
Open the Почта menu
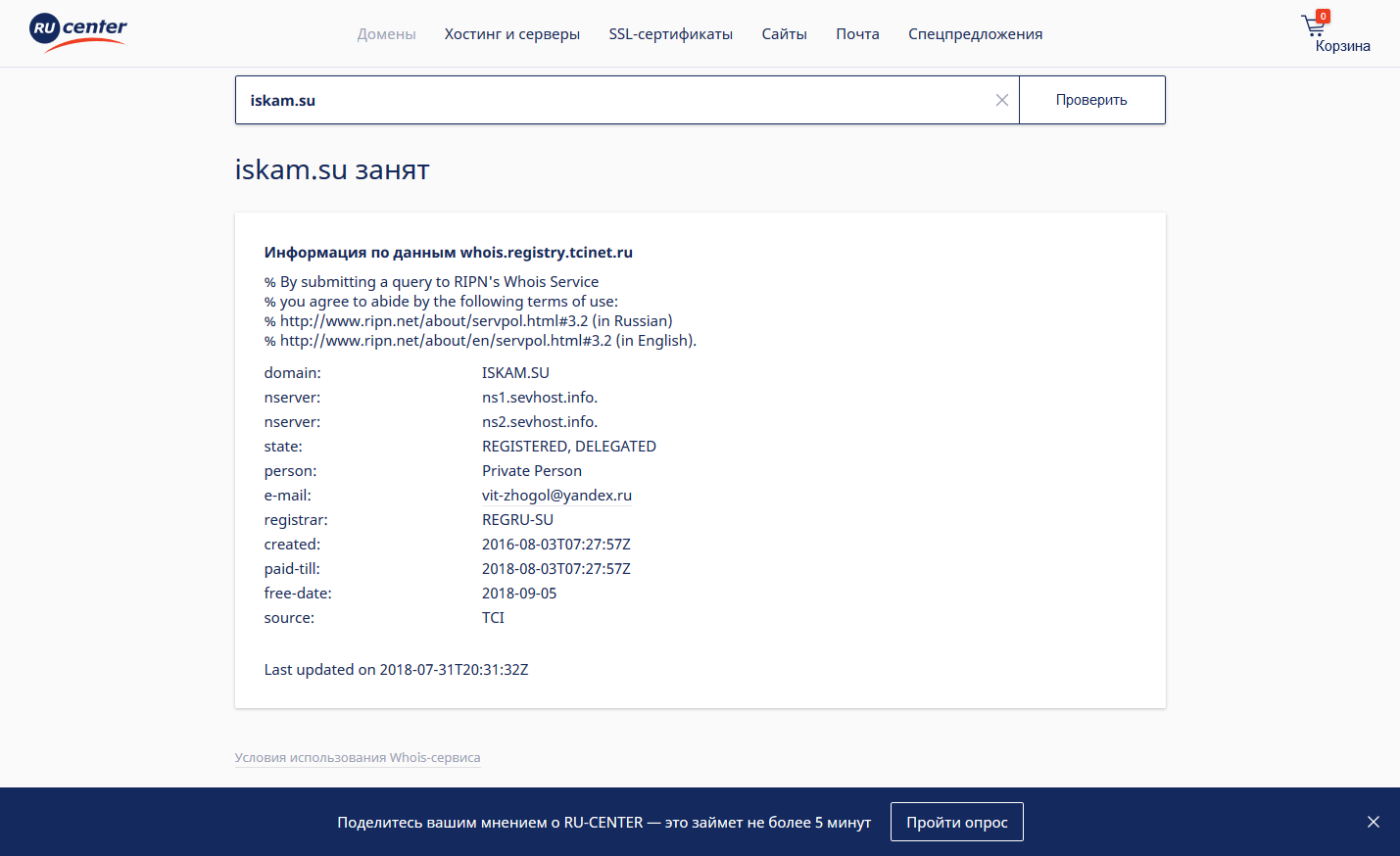coord(857,34)
